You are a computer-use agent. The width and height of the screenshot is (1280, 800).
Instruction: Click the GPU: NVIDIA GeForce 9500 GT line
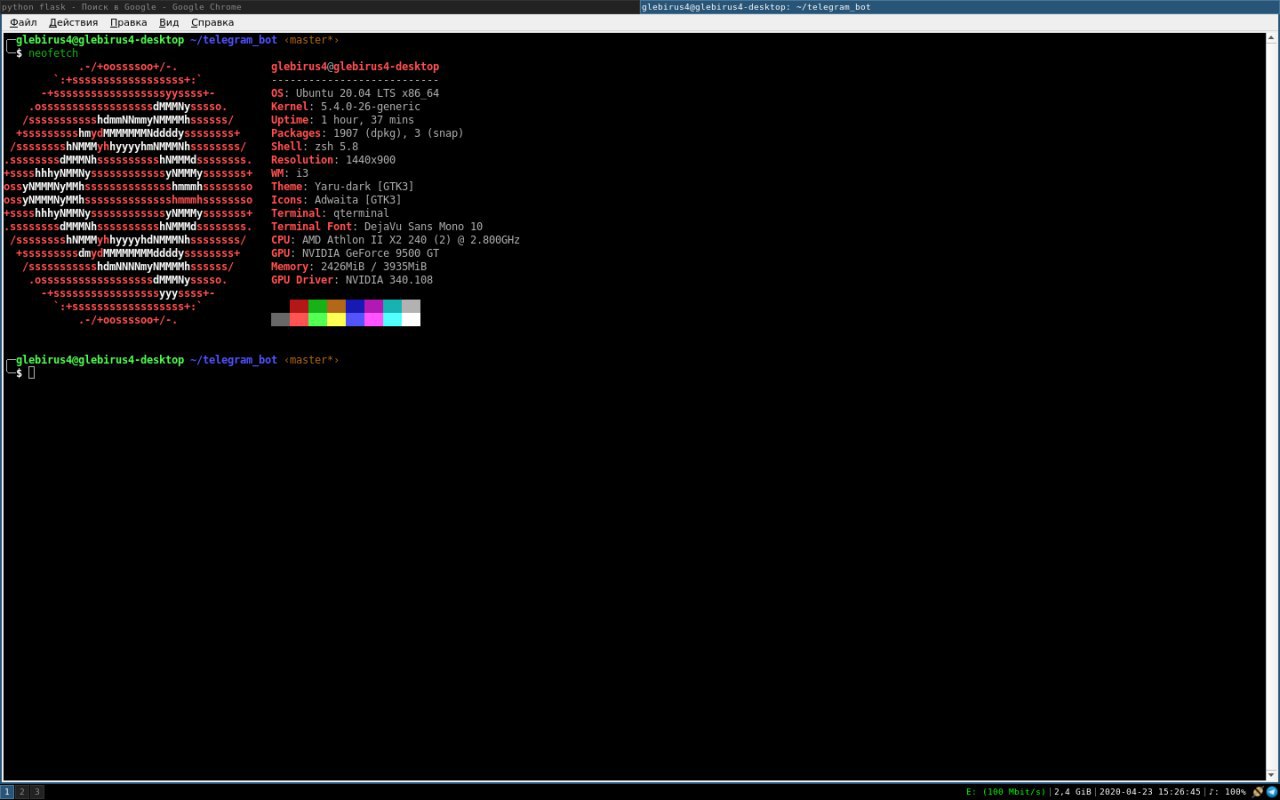click(x=355, y=253)
